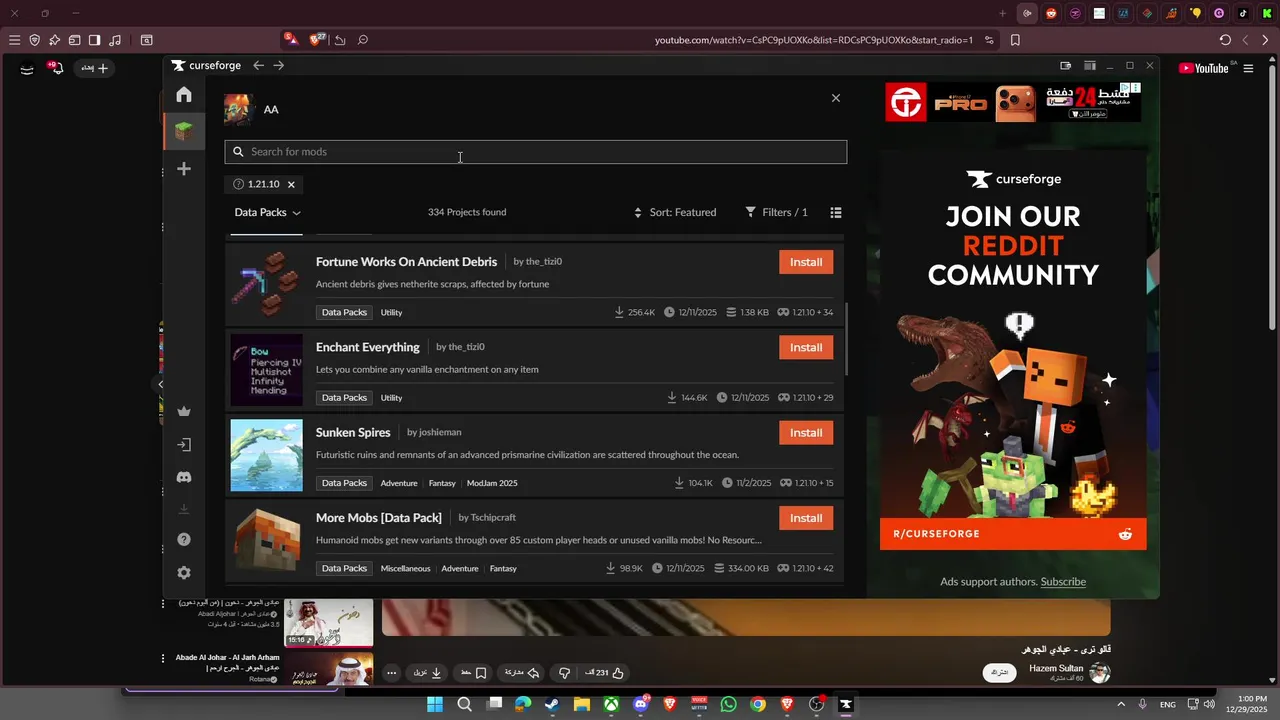The width and height of the screenshot is (1280, 720).
Task: Open WhatsApp from the taskbar
Action: pos(728,704)
